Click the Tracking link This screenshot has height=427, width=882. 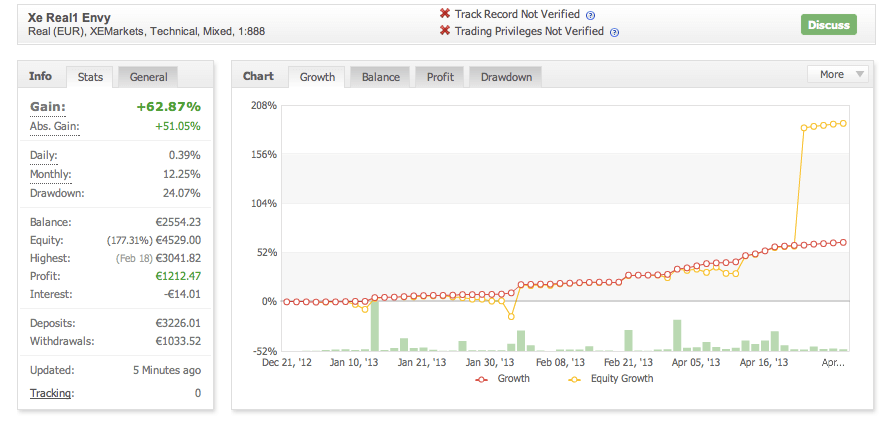[50, 393]
